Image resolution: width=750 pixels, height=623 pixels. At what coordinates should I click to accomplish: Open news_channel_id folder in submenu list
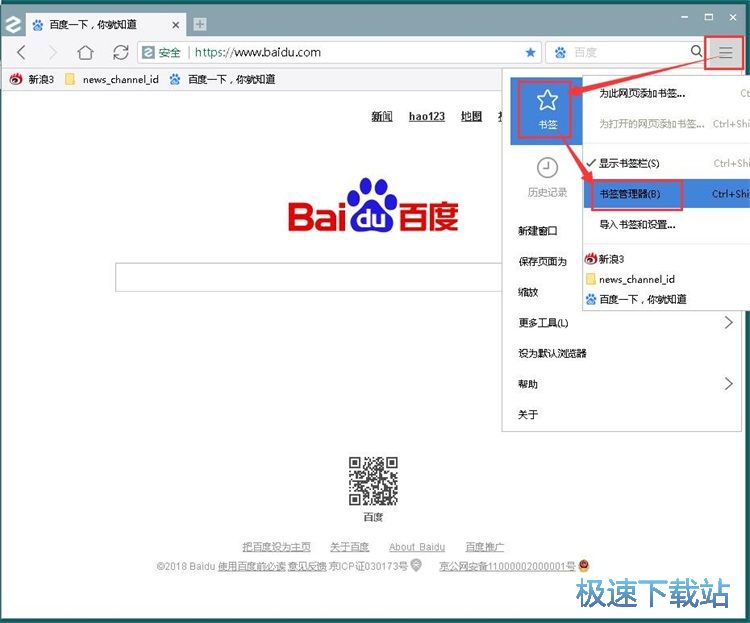coord(630,279)
